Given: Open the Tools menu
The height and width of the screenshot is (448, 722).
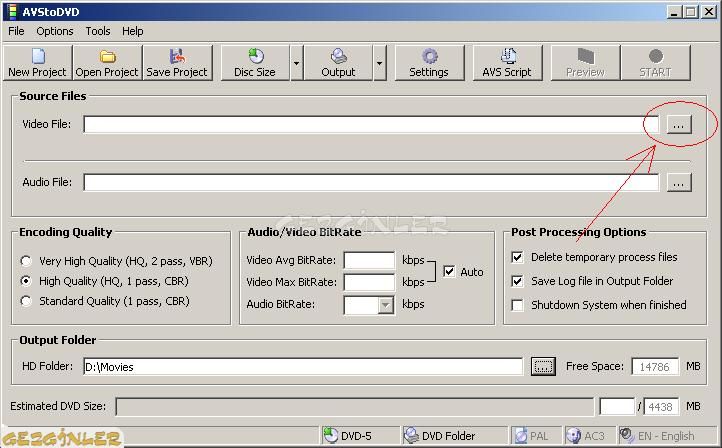Looking at the screenshot, I should (98, 31).
